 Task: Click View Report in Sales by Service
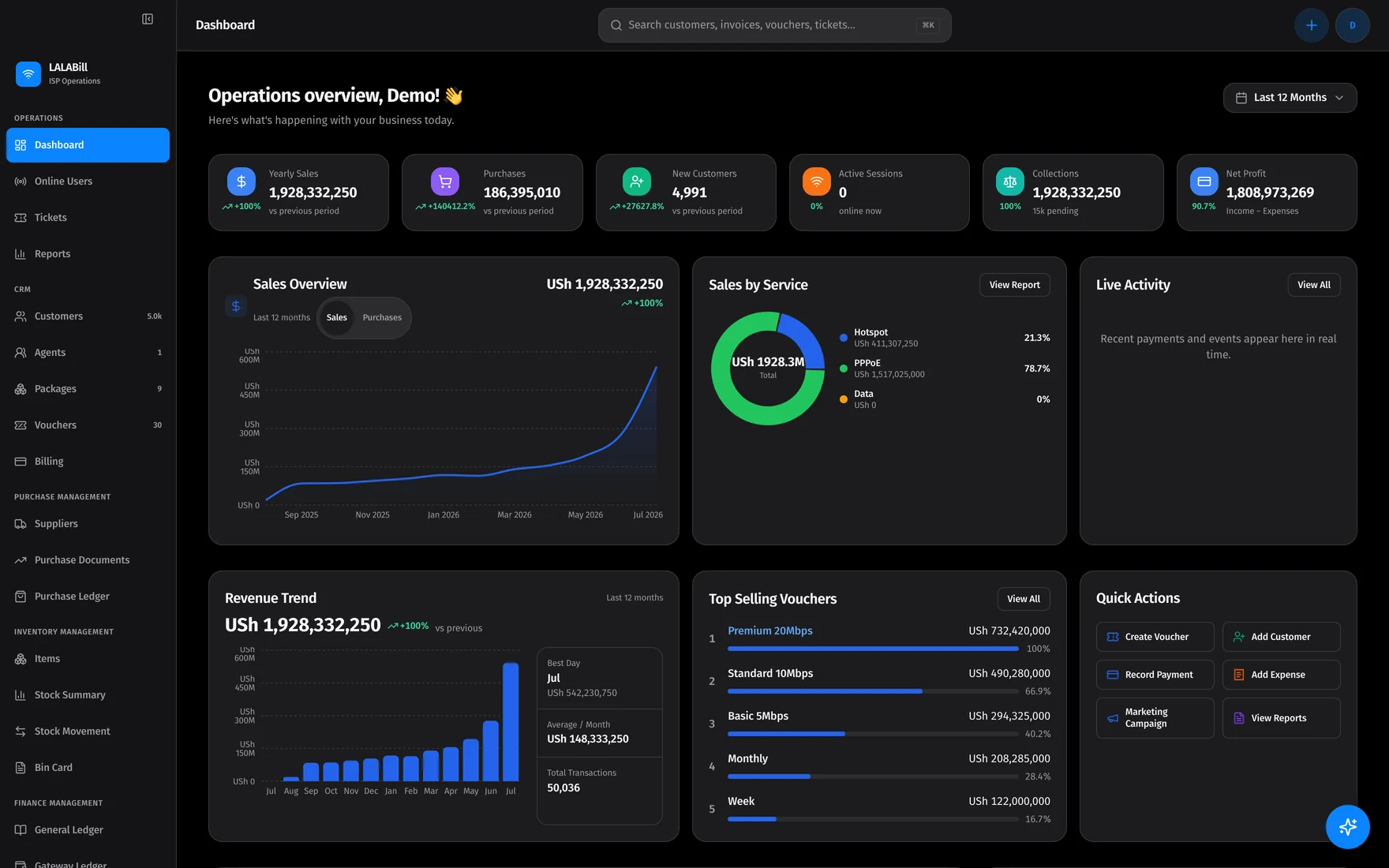(1014, 285)
